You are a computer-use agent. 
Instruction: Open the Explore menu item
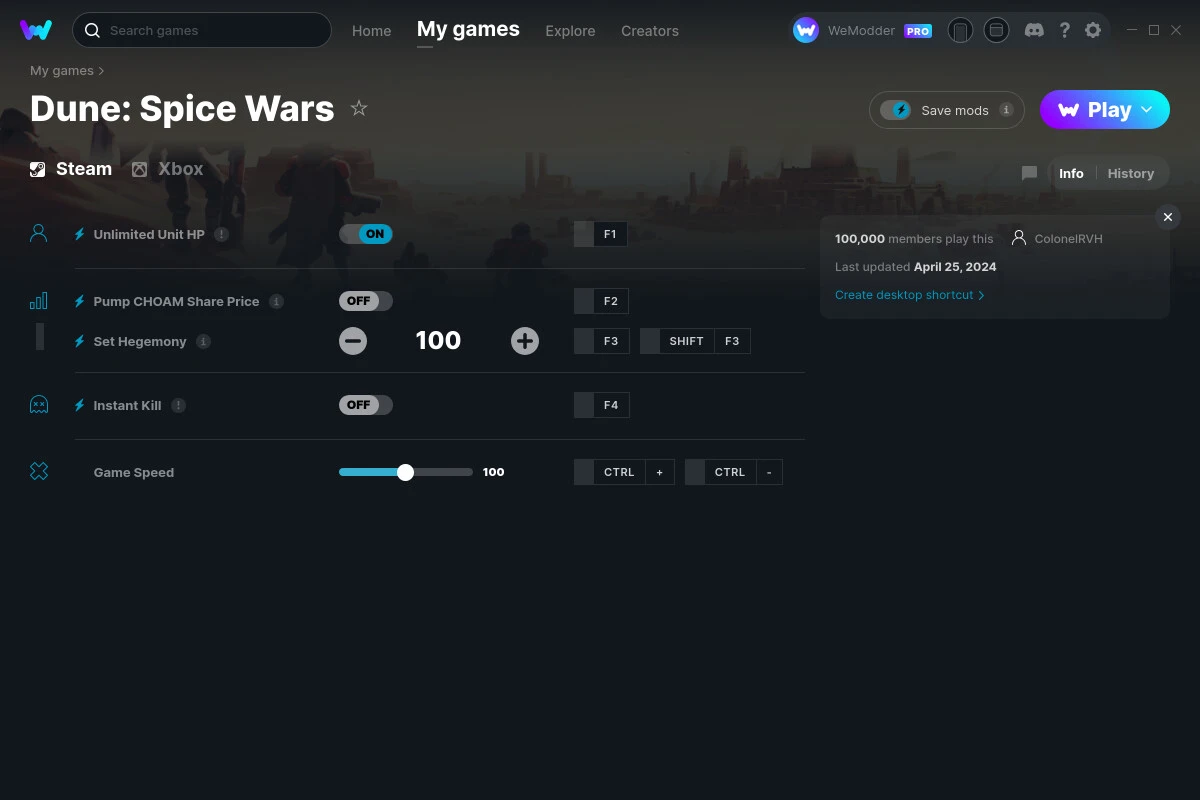570,31
